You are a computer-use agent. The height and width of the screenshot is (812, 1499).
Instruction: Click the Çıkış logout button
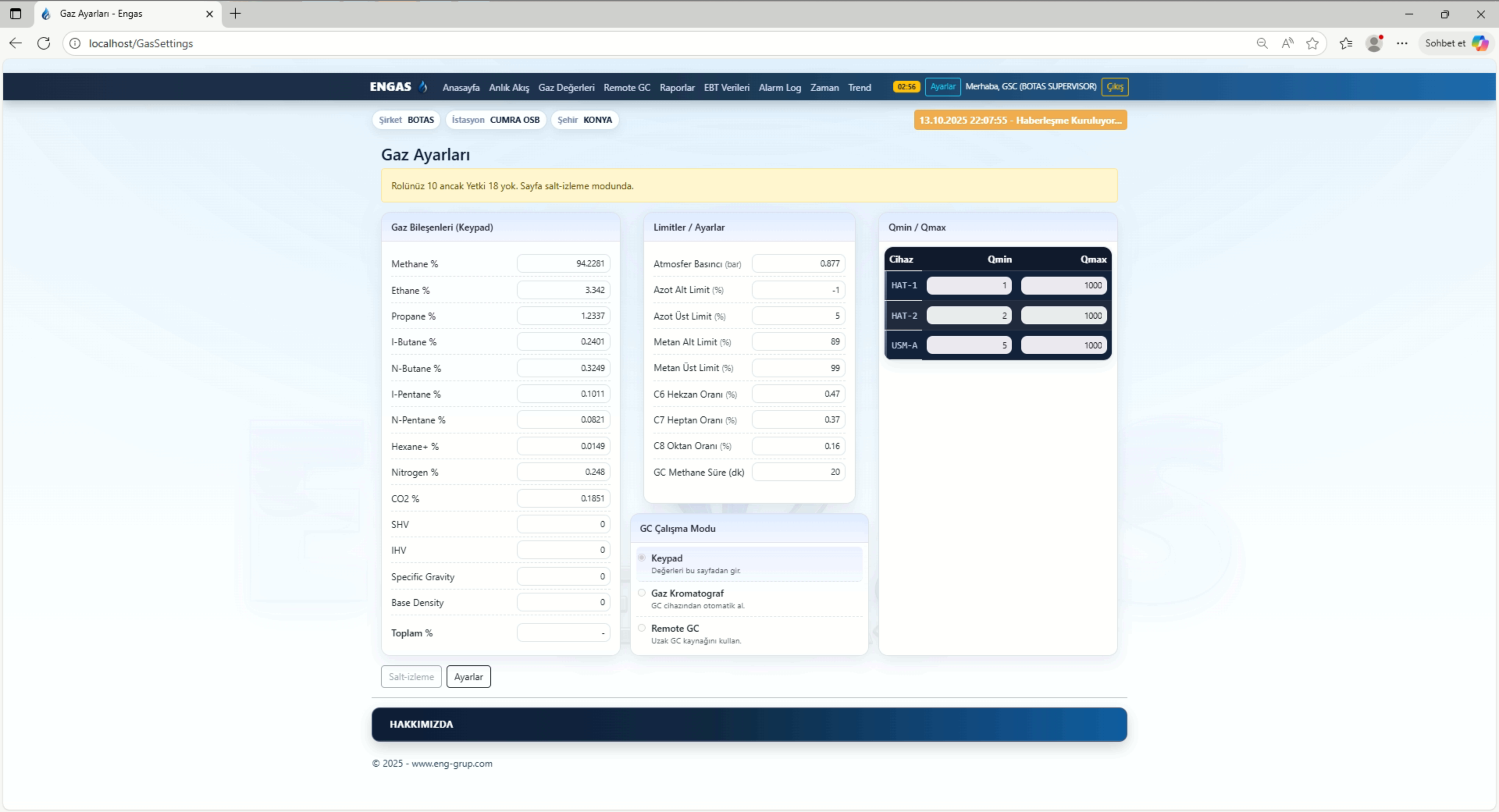(1114, 87)
